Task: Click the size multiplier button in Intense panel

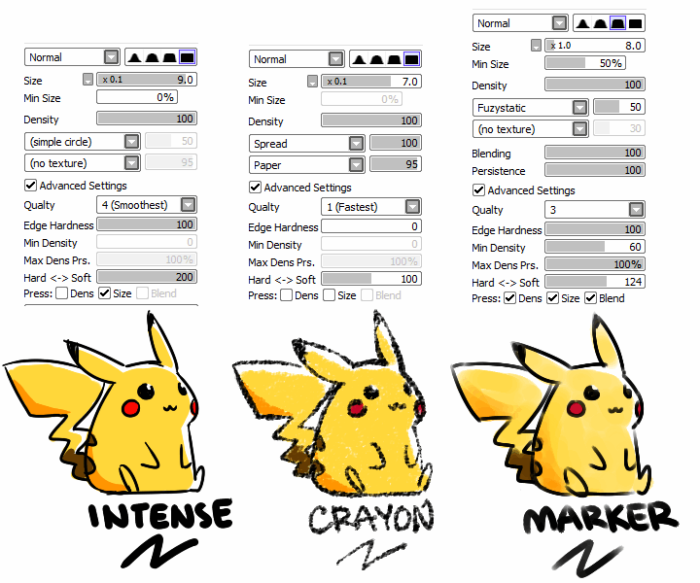Action: [88, 79]
